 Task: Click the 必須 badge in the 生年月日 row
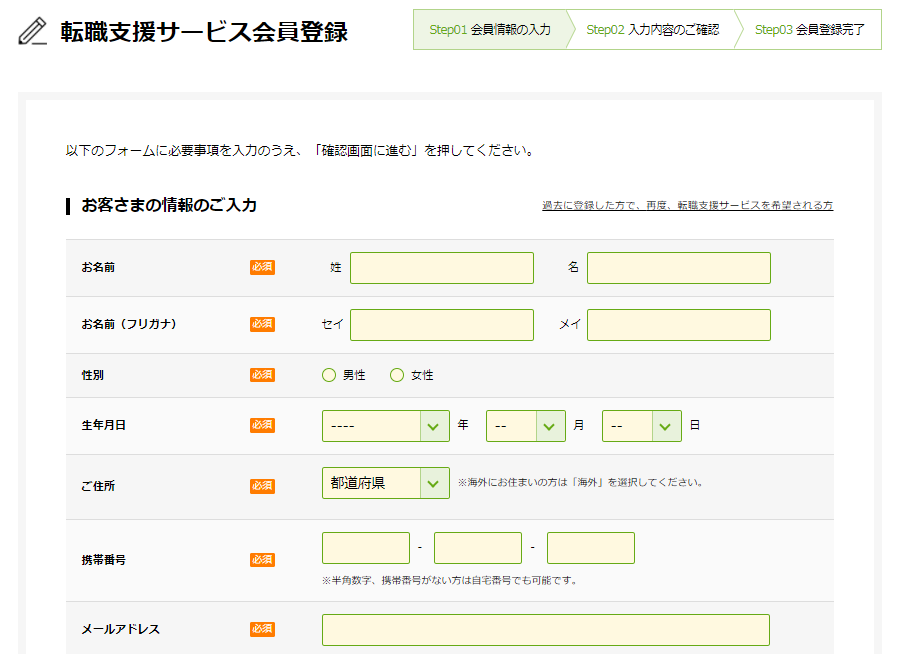(x=262, y=425)
